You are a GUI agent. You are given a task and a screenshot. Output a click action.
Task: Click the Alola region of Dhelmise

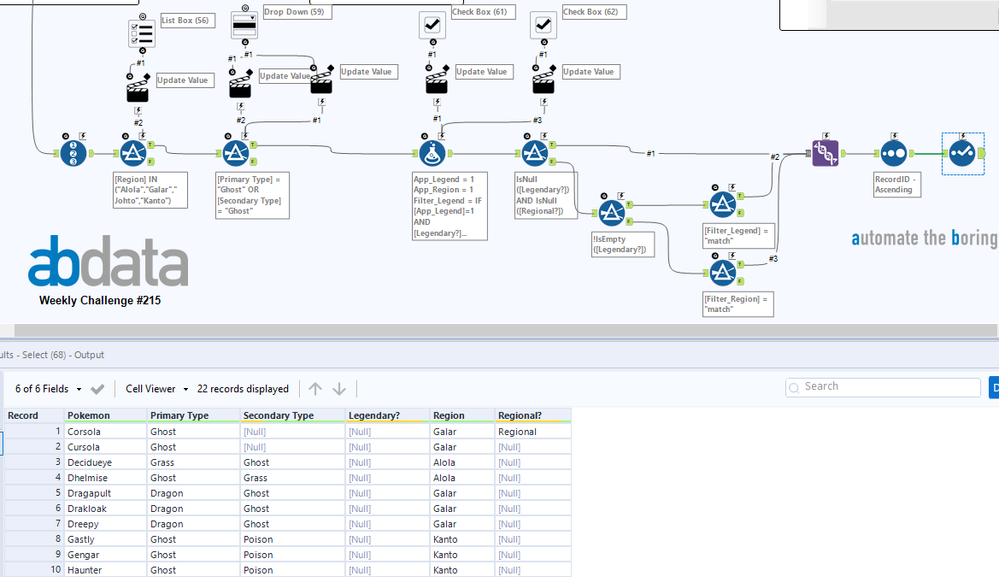tap(463, 477)
